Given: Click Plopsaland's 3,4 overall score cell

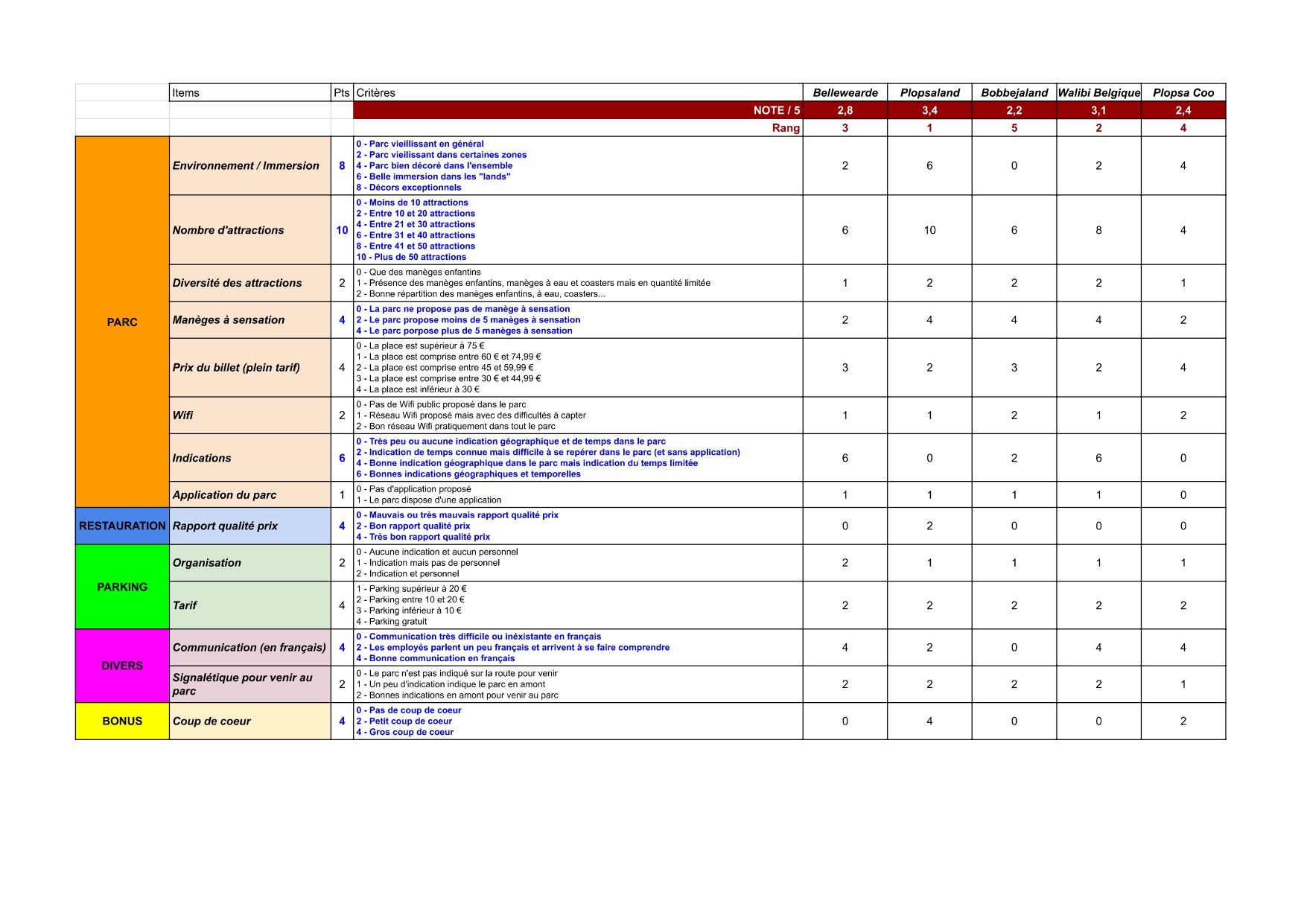Looking at the screenshot, I should [929, 110].
